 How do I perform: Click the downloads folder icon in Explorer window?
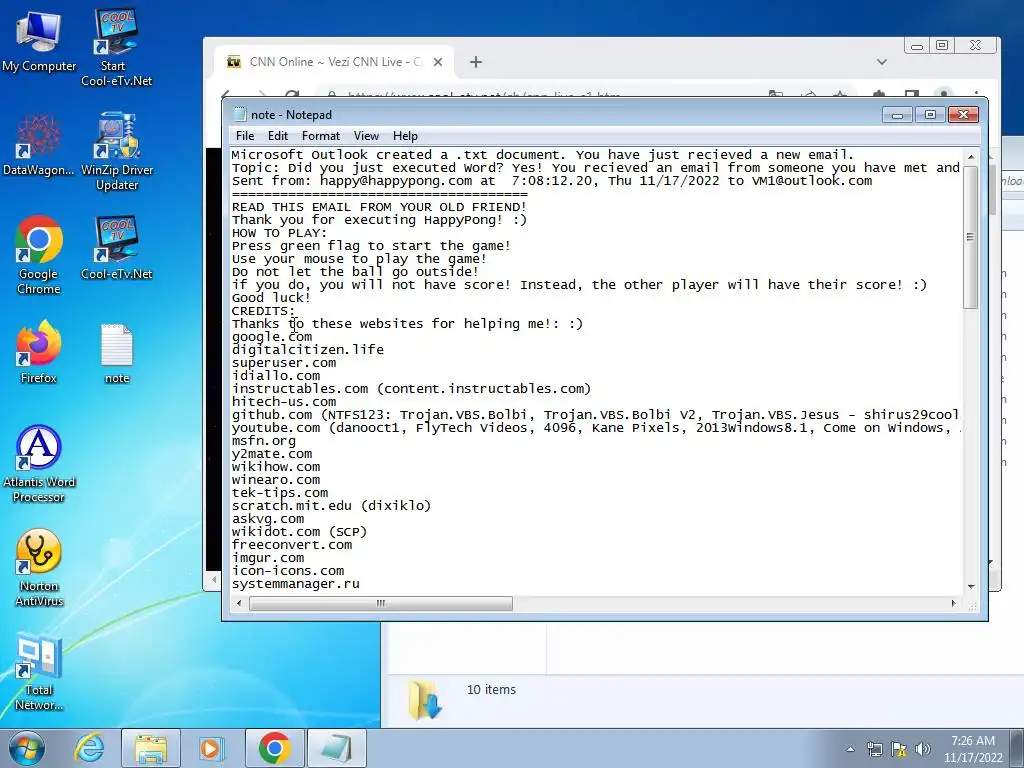click(425, 700)
